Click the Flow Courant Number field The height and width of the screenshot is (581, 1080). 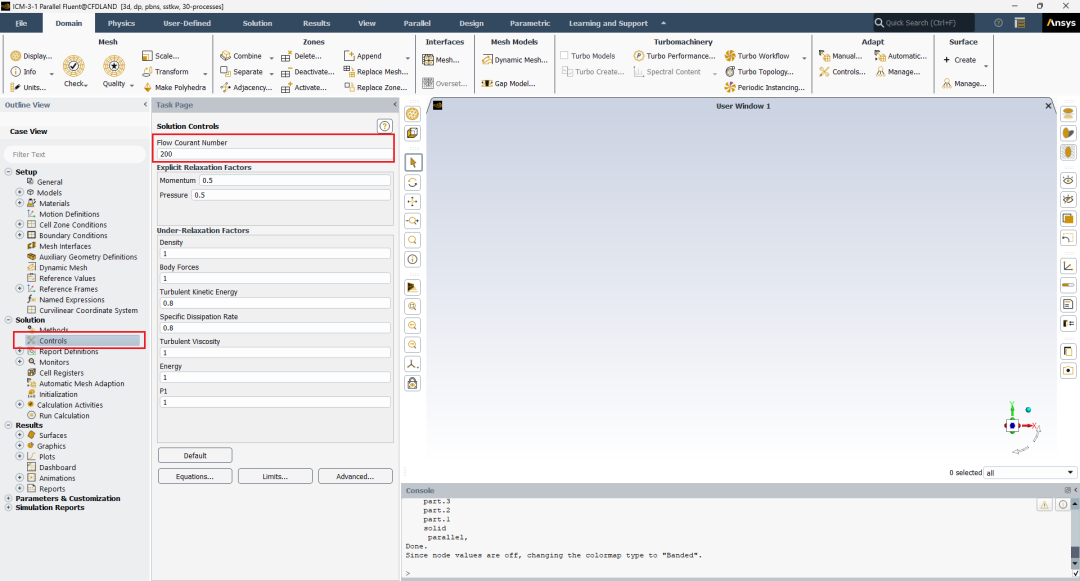click(274, 154)
